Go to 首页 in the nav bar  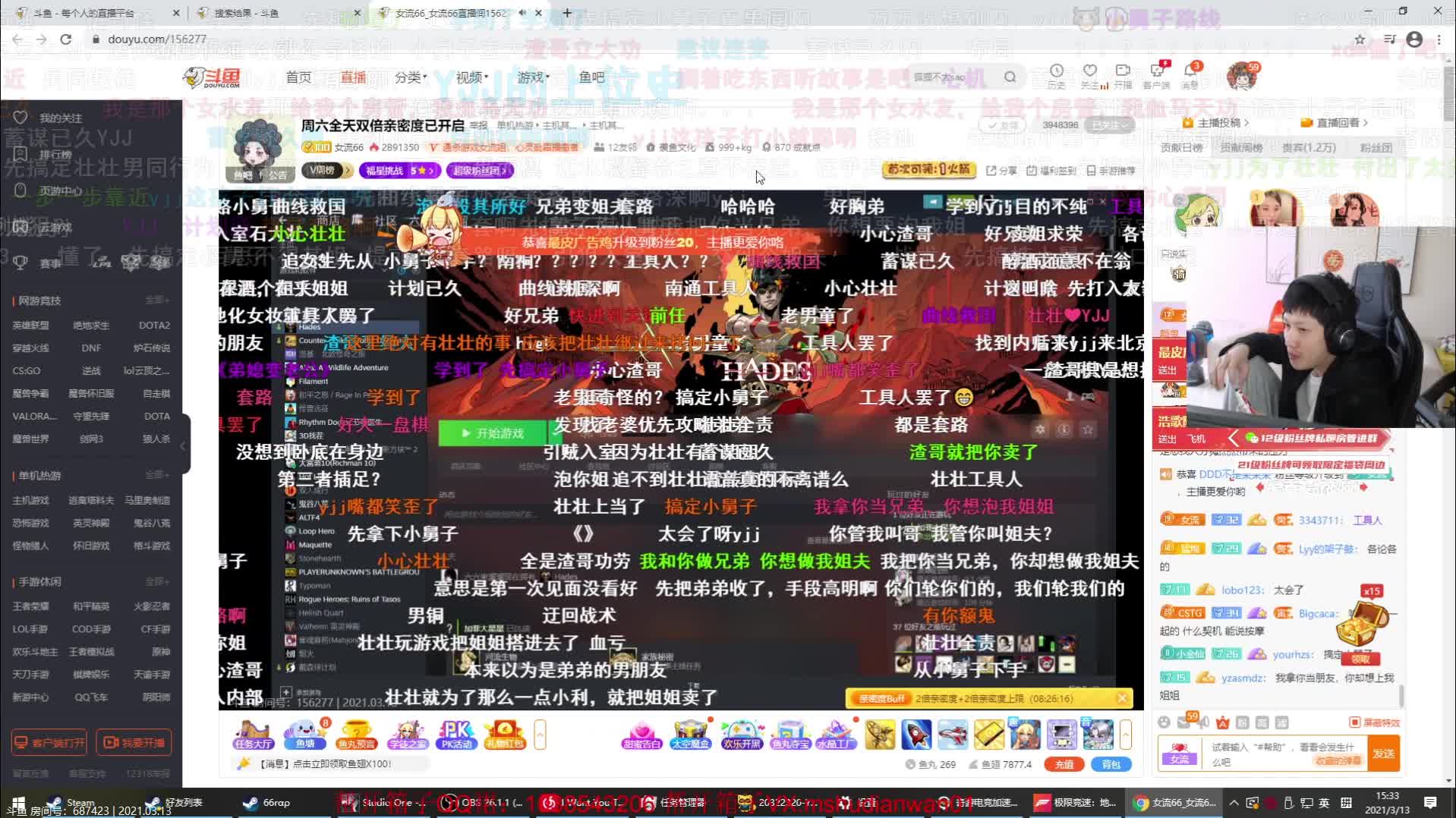click(x=298, y=77)
